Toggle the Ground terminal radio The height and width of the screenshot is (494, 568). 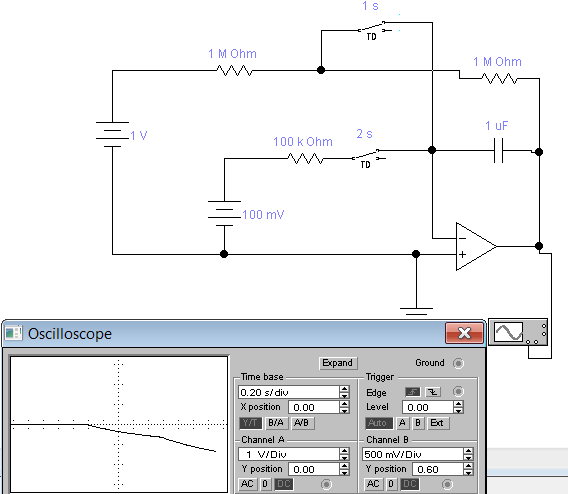(458, 363)
